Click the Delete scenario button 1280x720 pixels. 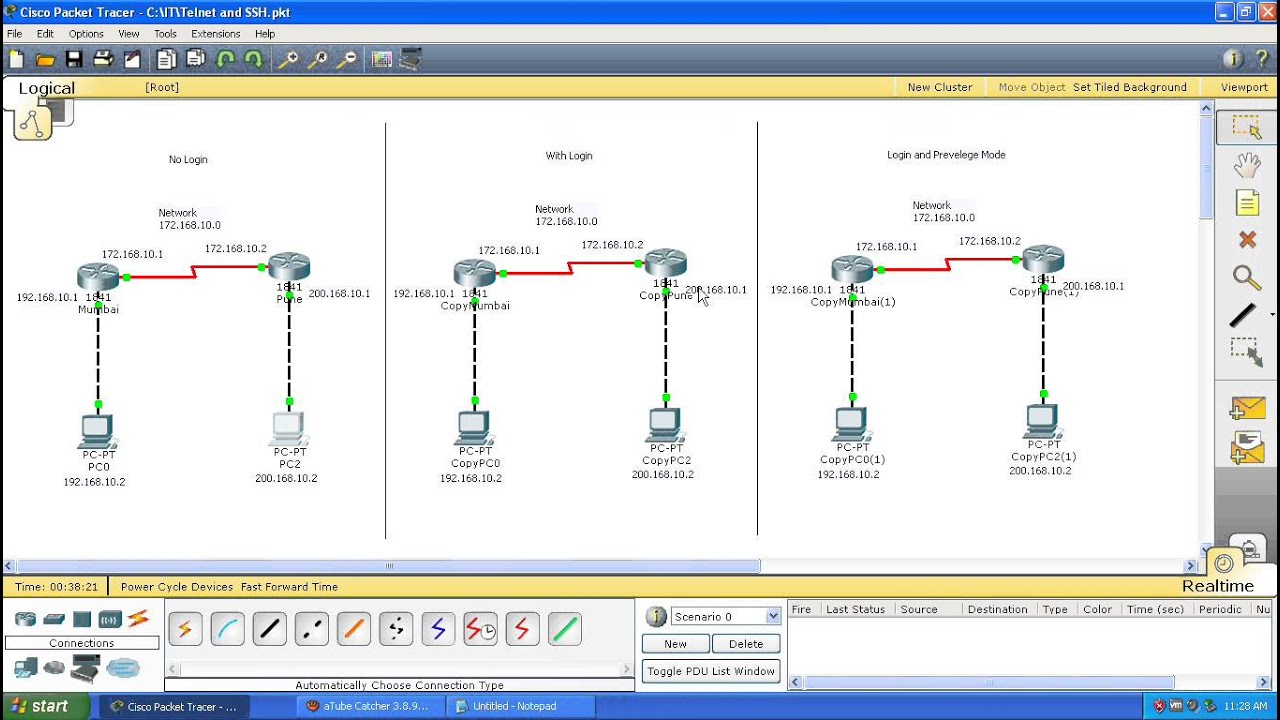pos(746,644)
